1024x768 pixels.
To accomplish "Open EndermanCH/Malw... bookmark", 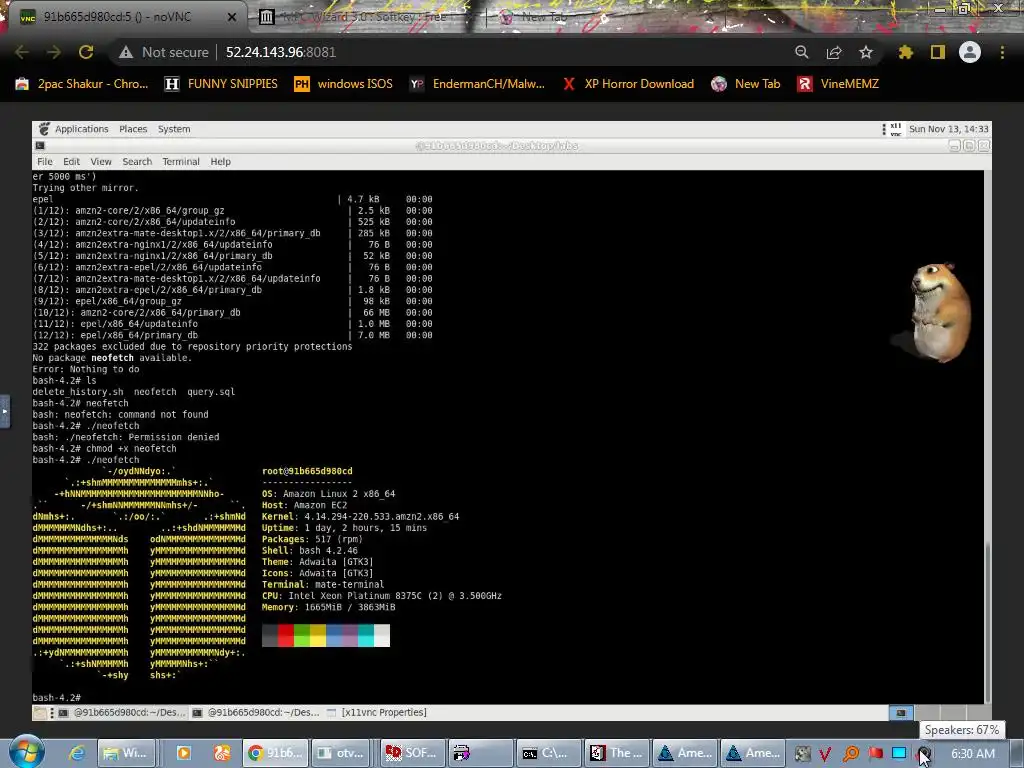I will (x=477, y=84).
